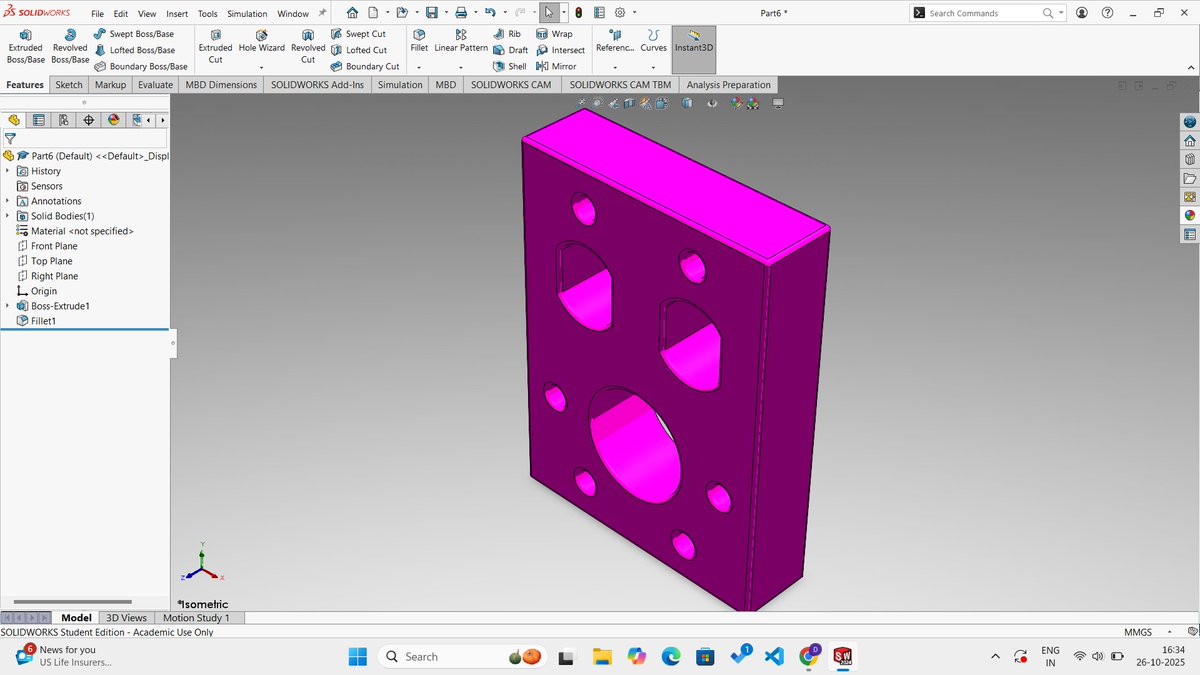Select the Mirror tool
1200x675 pixels.
pyautogui.click(x=556, y=66)
